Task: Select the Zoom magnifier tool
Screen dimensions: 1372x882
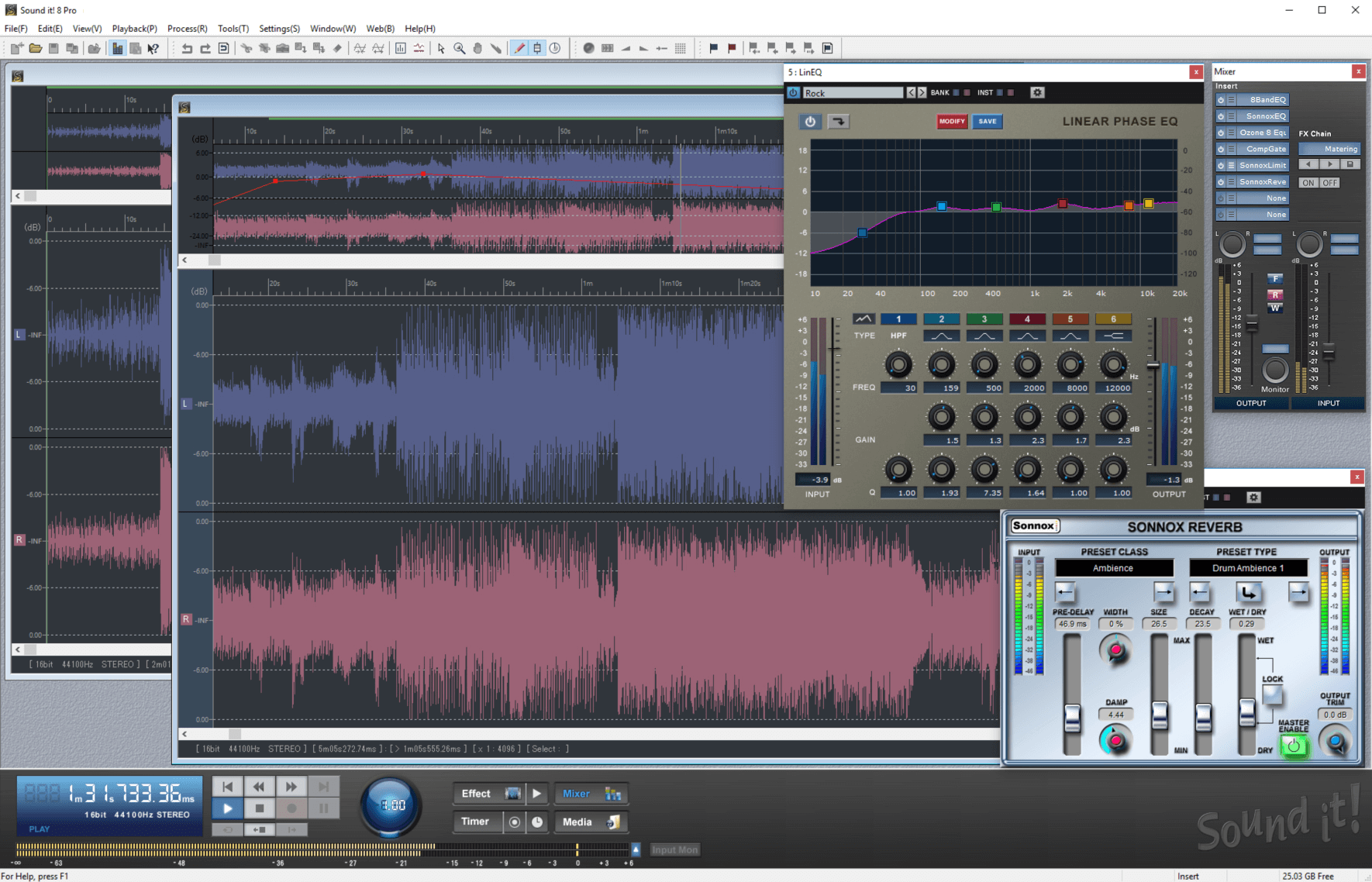Action: click(x=459, y=48)
